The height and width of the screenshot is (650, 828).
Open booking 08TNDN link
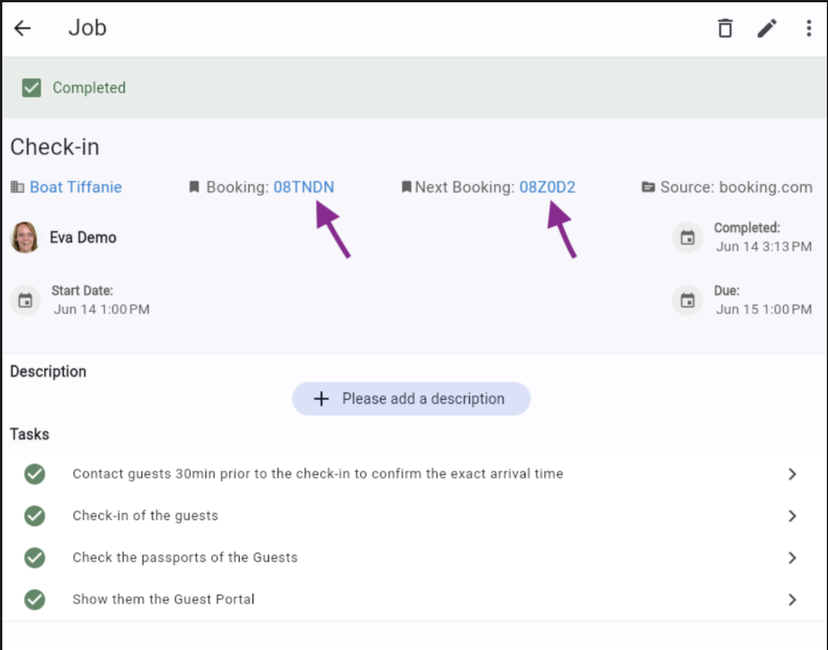coord(304,187)
